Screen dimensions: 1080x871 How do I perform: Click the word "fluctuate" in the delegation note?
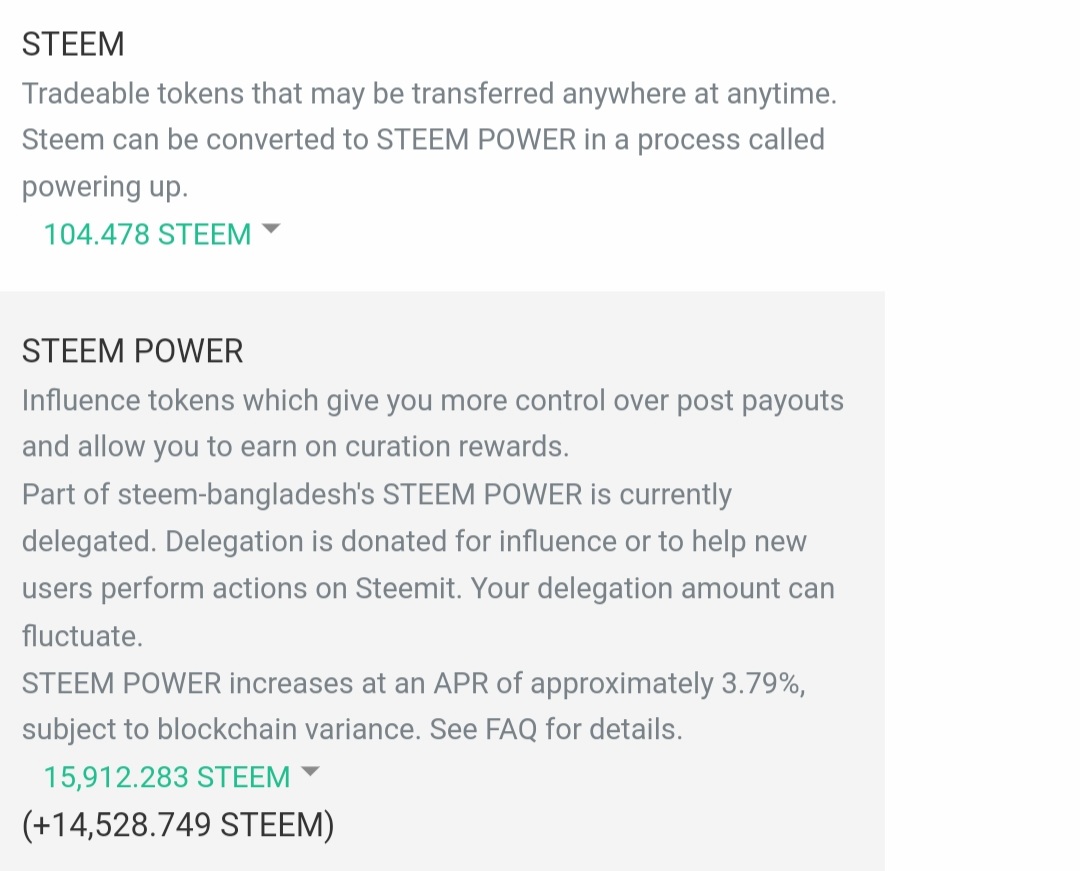click(x=78, y=635)
